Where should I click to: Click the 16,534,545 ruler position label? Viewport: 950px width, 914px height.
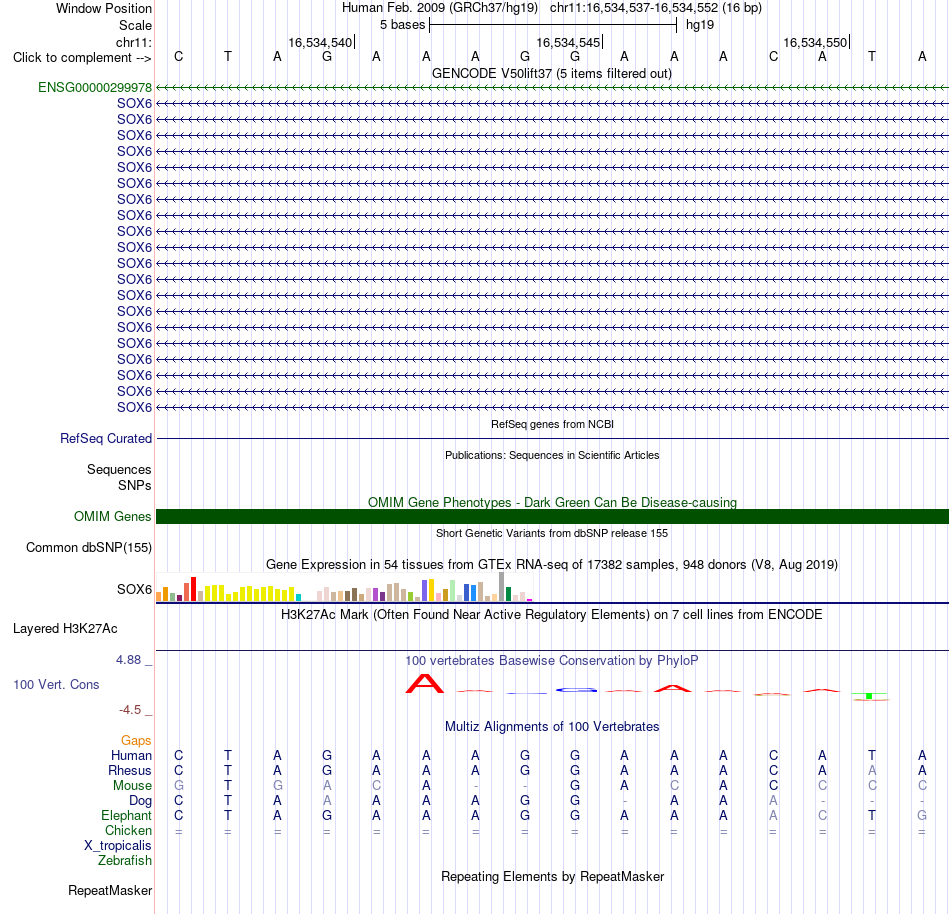coord(568,42)
